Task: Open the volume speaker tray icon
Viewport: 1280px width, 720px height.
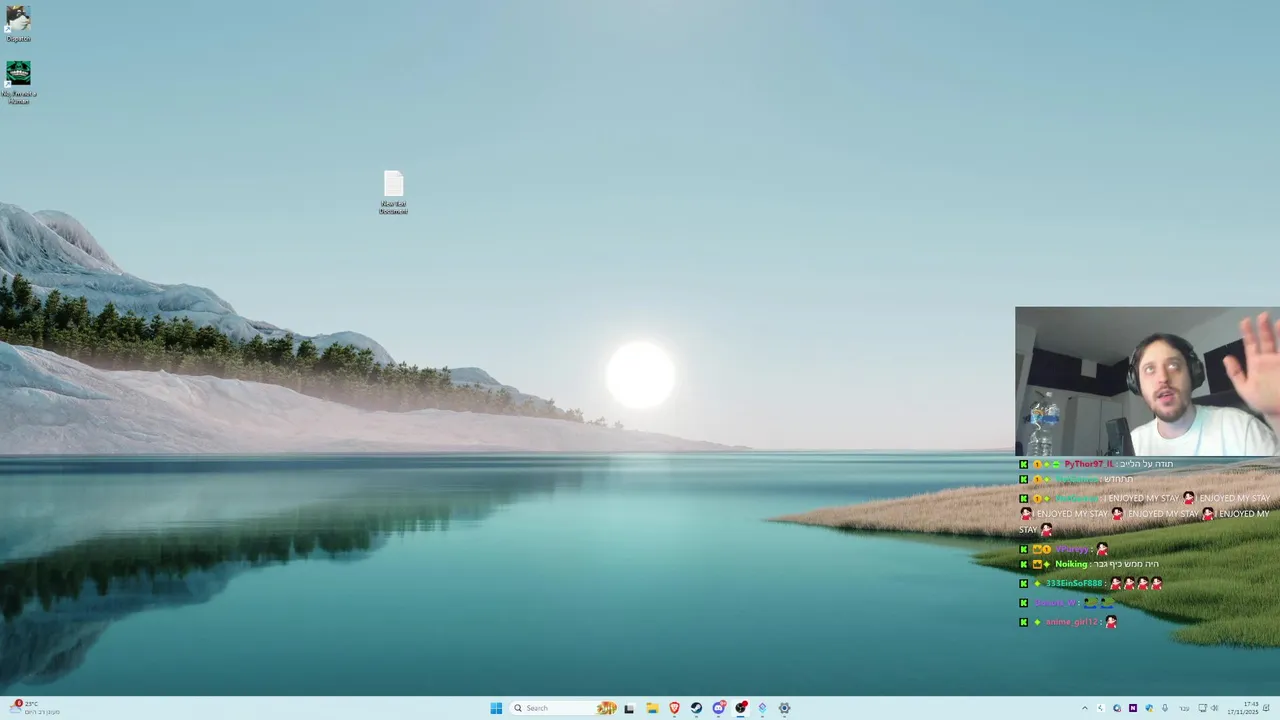Action: (1215, 708)
